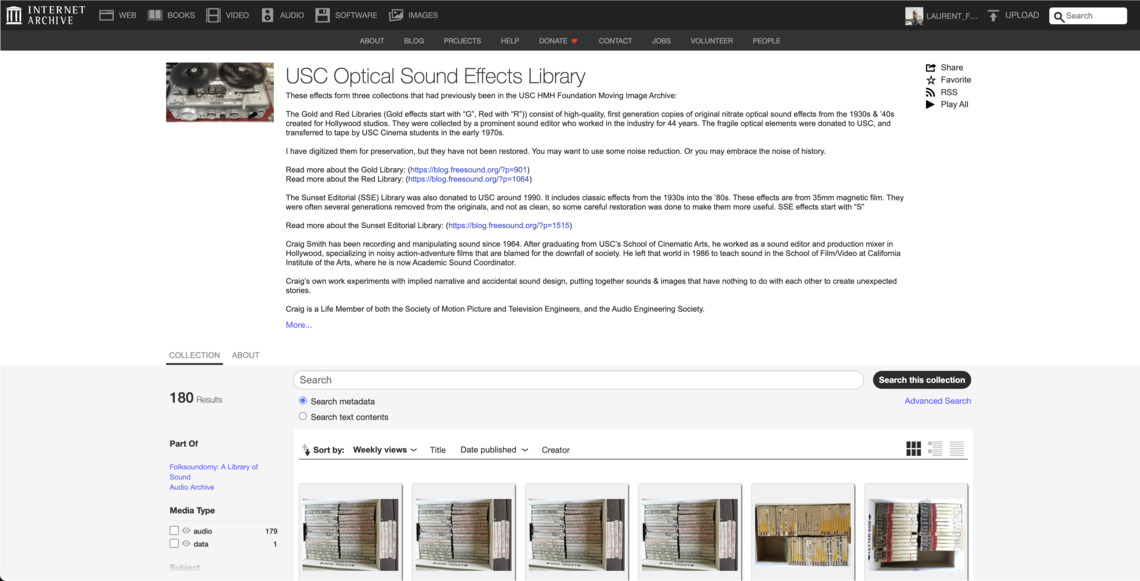Select Search metadata radio button
1140x581 pixels.
click(303, 401)
